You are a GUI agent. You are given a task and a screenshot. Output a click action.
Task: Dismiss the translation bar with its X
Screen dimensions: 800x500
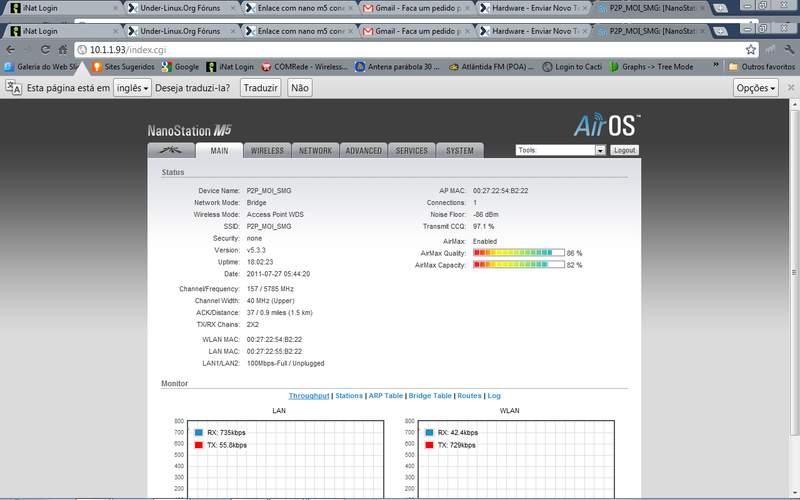pos(791,88)
